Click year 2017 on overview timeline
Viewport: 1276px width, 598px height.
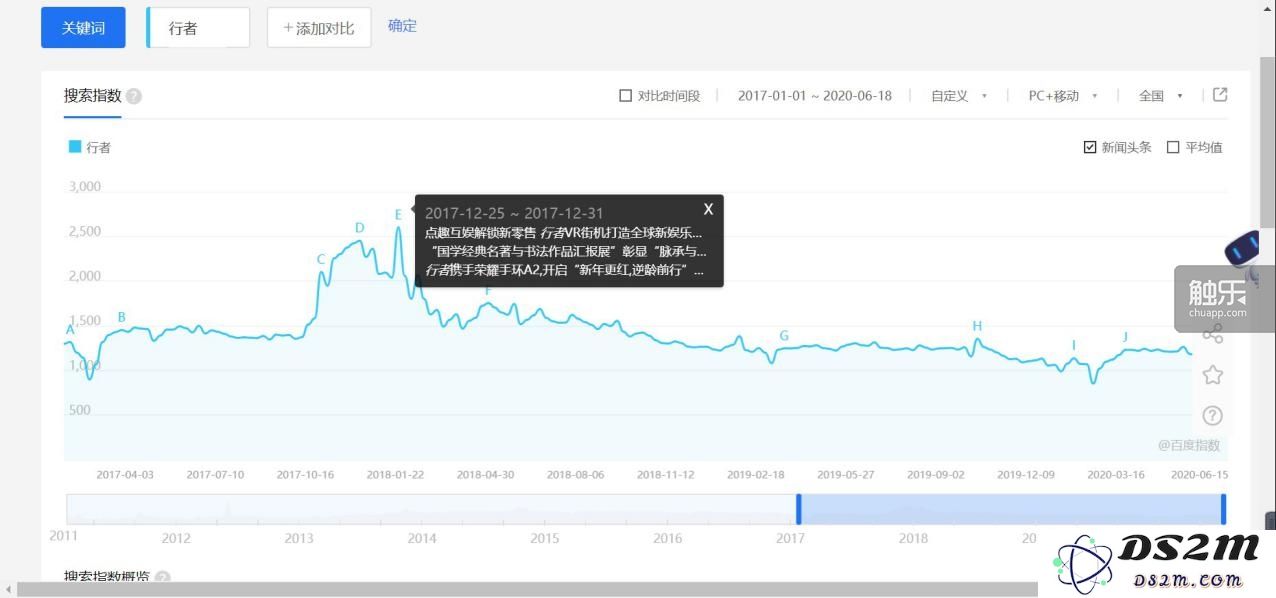[x=790, y=538]
